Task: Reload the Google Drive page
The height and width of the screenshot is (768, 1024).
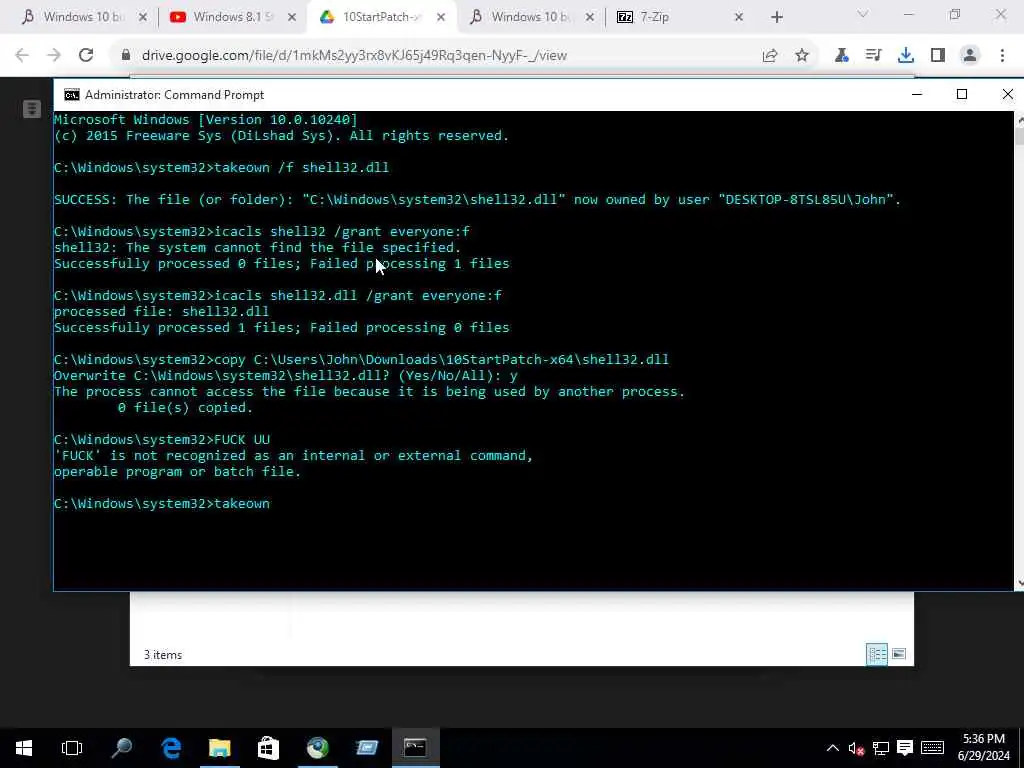Action: click(x=86, y=56)
